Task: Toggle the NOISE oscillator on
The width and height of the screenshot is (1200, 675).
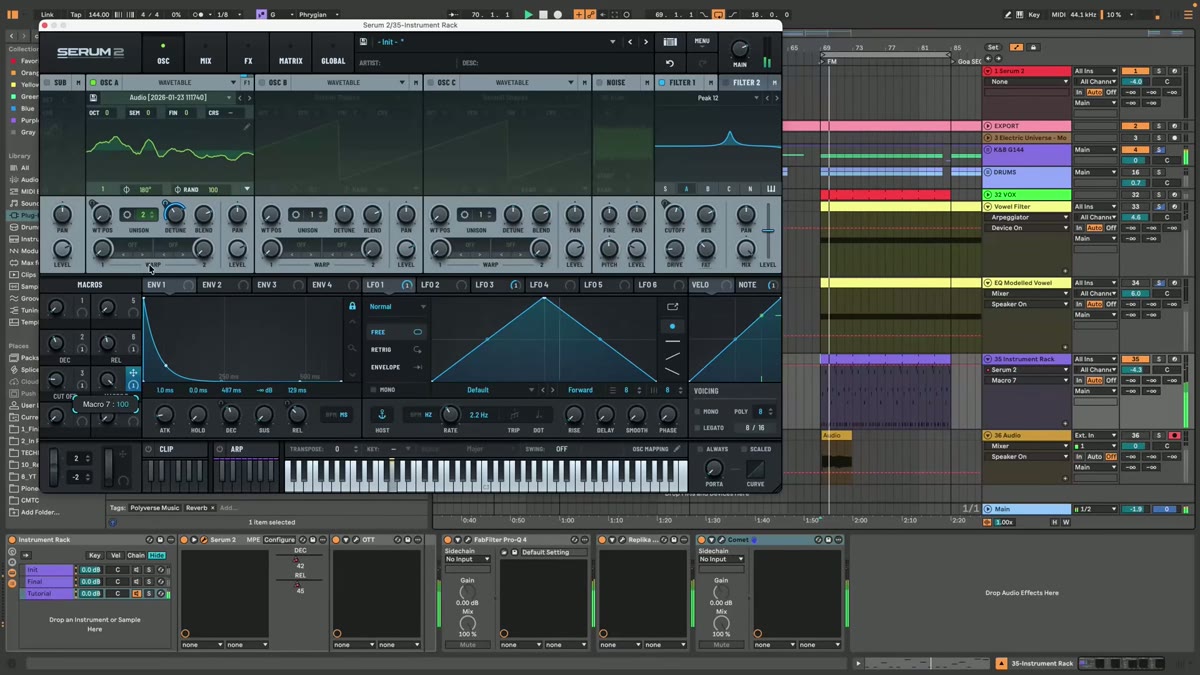Action: coord(600,83)
